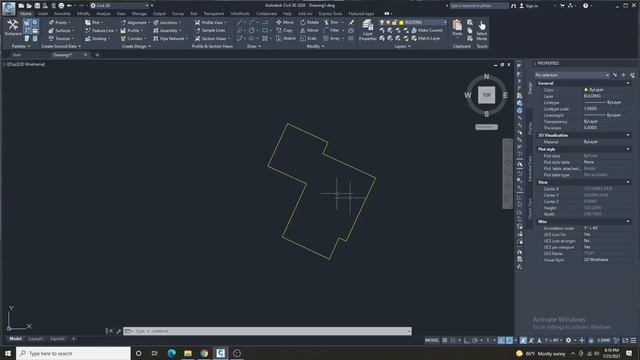
Task: Click the Make Current layer button
Action: point(427,30)
